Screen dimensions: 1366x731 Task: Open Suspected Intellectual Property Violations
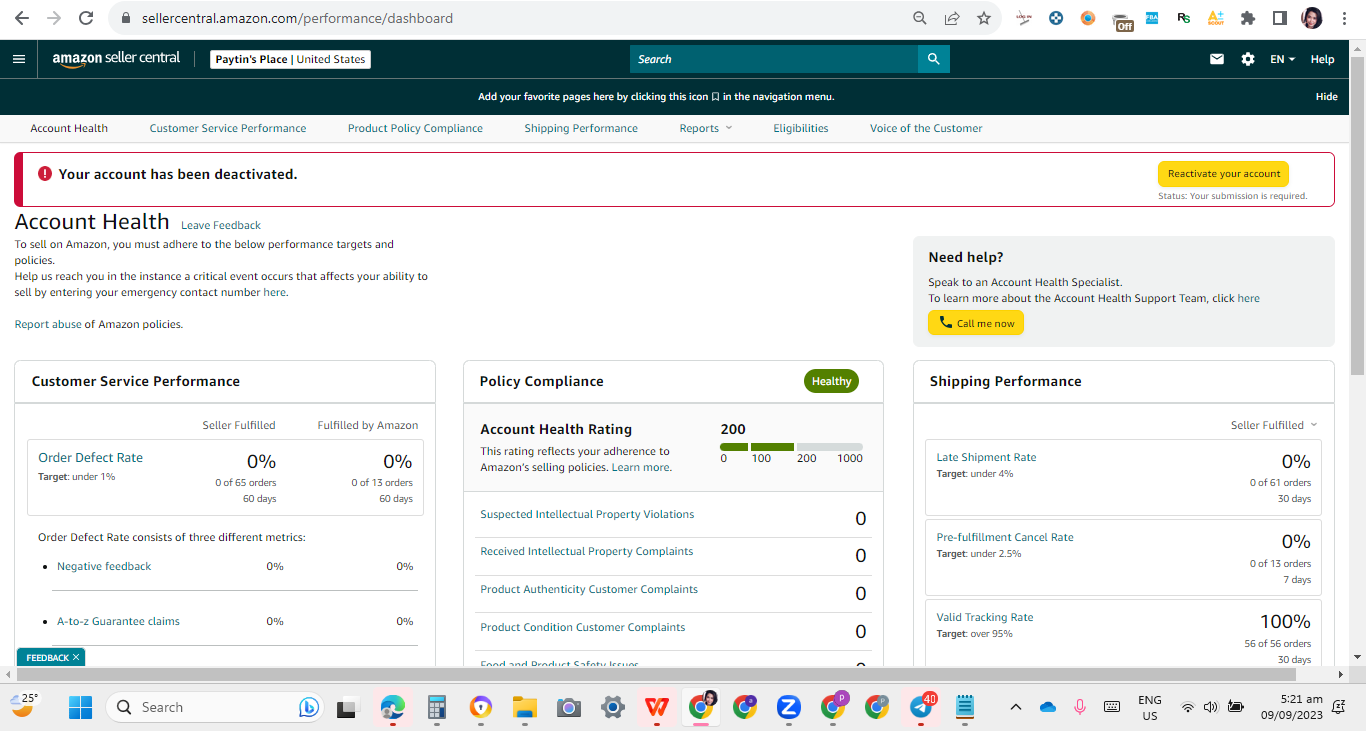(587, 514)
